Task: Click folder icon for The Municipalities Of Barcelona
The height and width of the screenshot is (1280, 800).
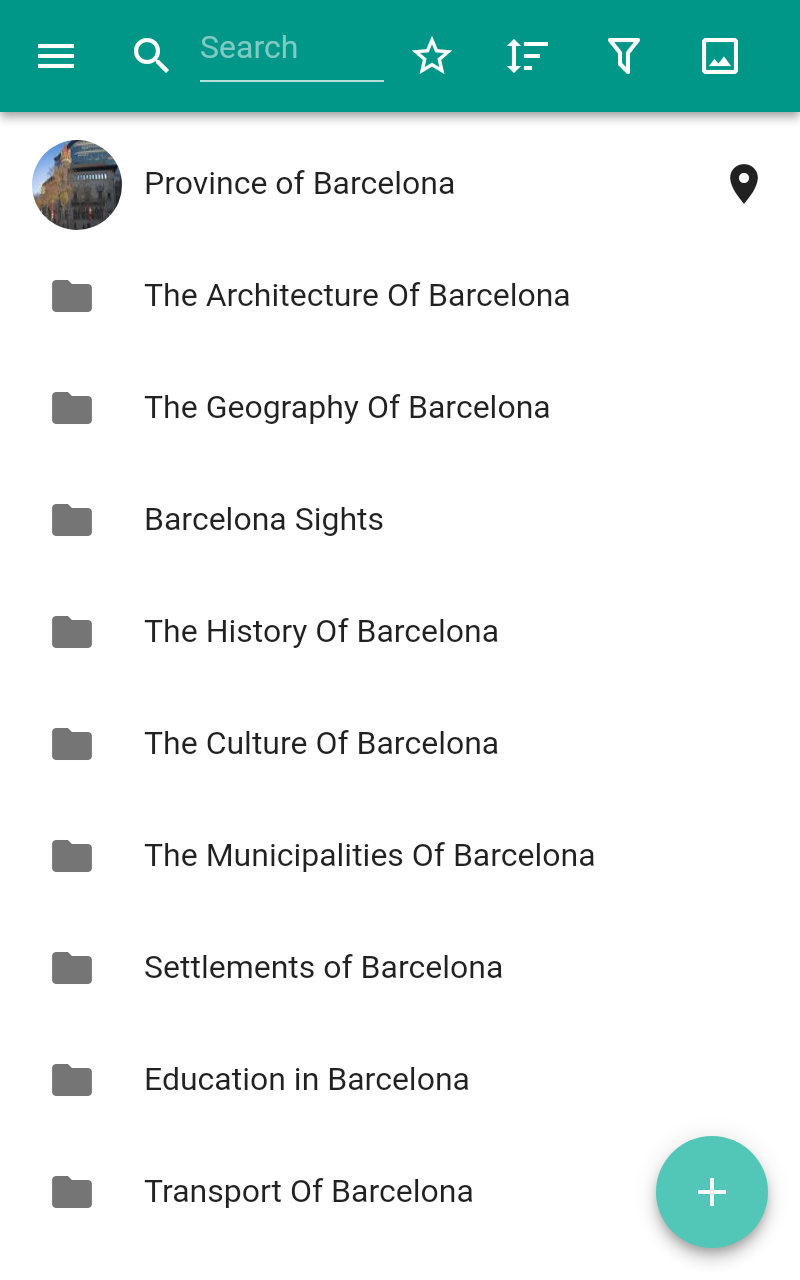Action: tap(72, 856)
